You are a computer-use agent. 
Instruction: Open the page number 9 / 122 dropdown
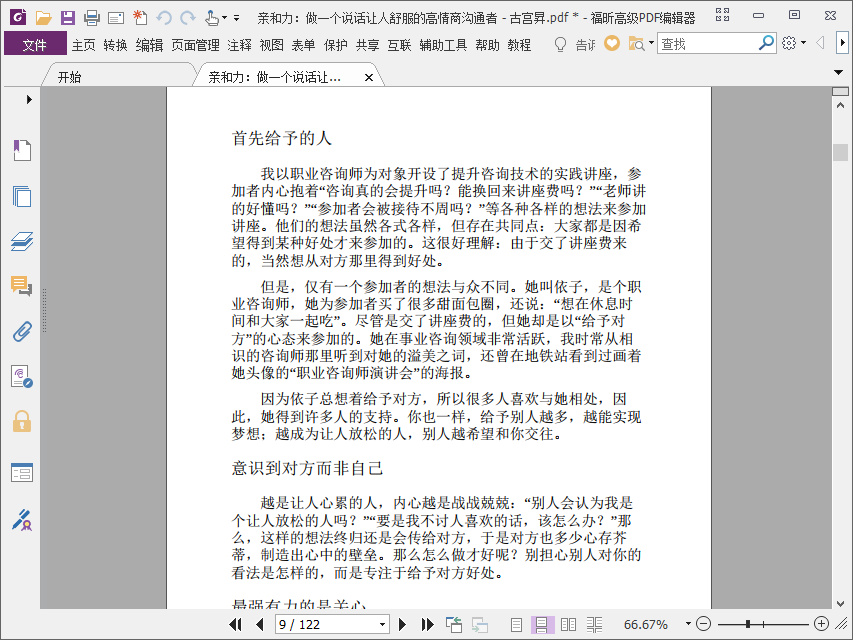(382, 624)
